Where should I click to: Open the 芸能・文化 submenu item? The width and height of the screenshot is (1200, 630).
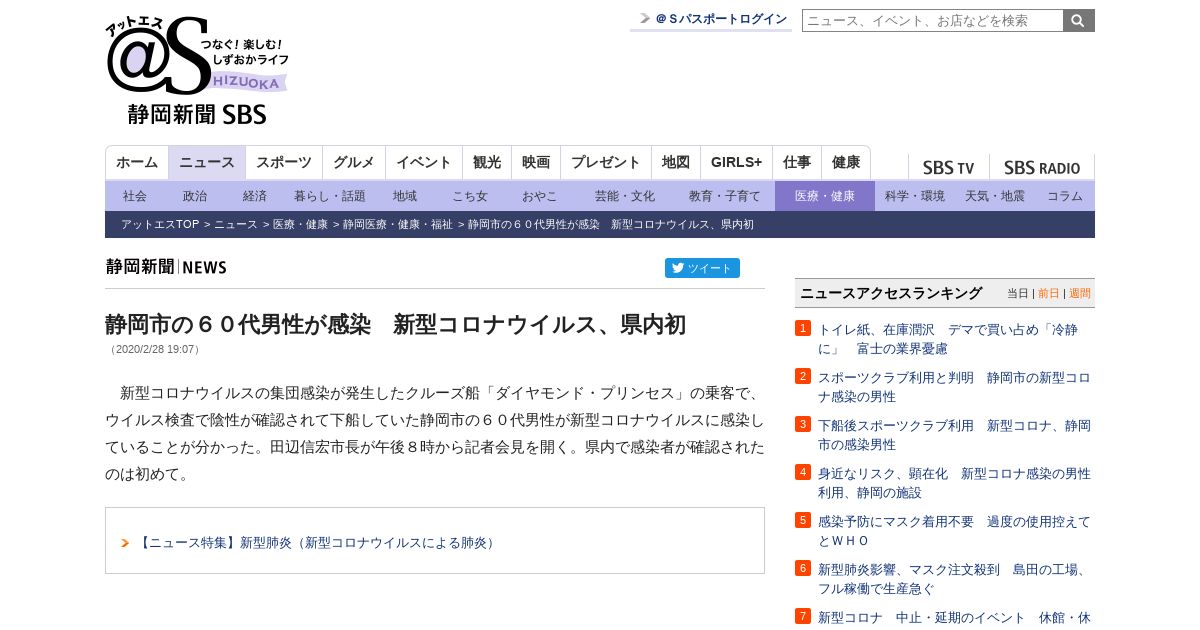(625, 196)
